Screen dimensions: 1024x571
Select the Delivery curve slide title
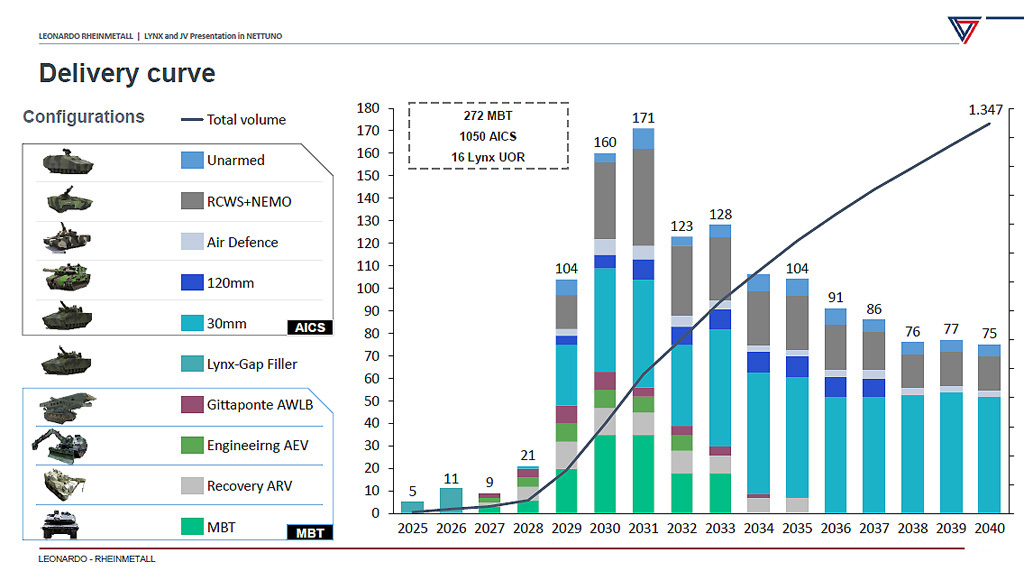tap(127, 73)
